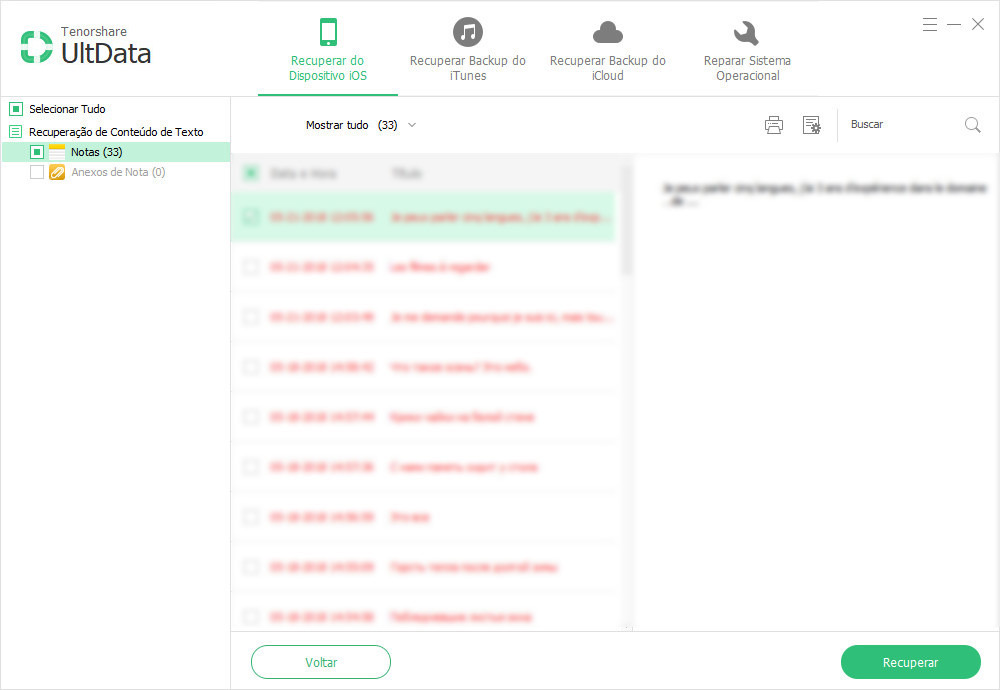1000x690 pixels.
Task: Click the iCloud cloud icon
Action: click(607, 32)
